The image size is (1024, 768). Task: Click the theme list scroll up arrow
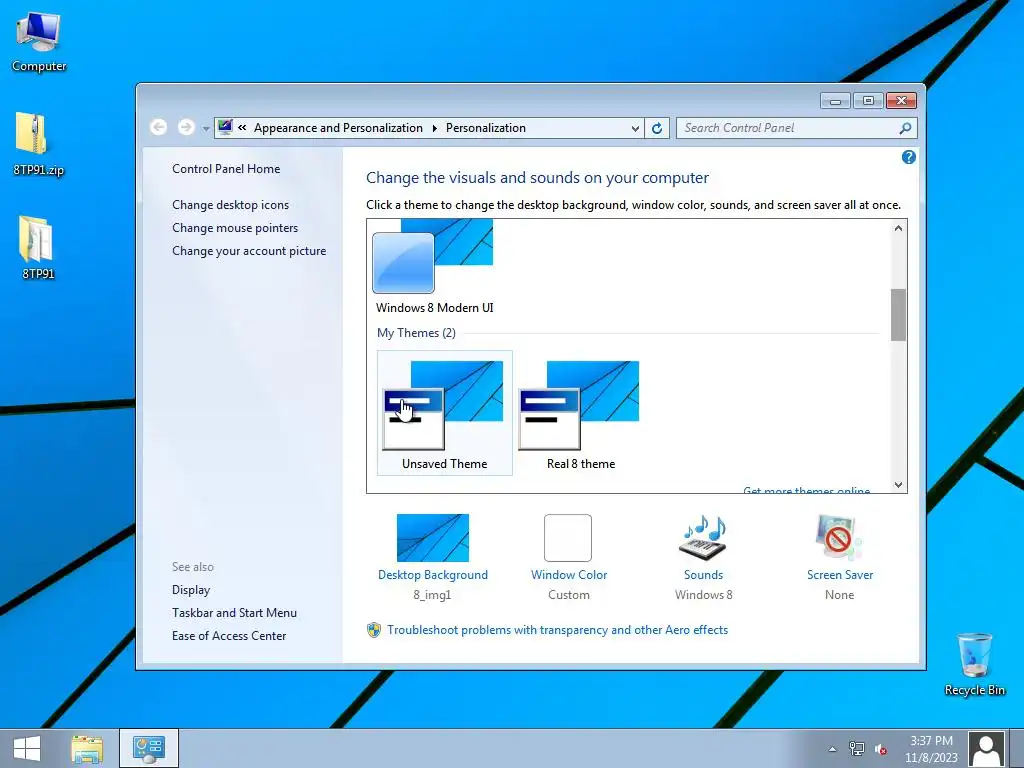(898, 228)
